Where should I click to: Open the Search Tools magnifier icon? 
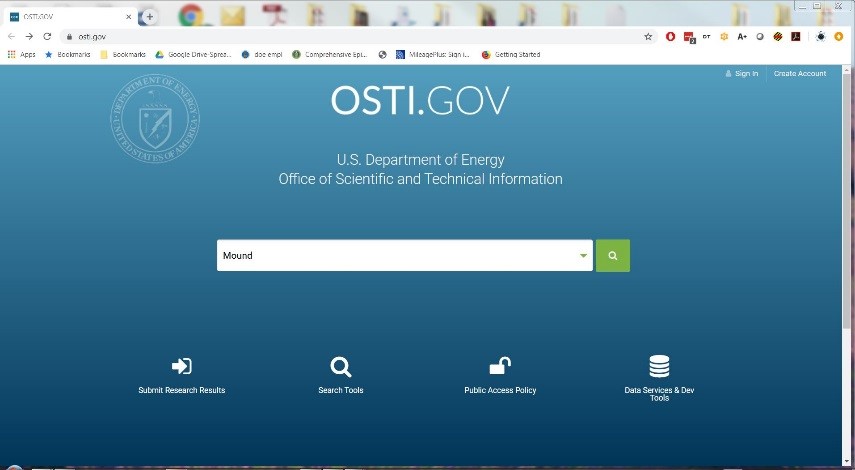pos(341,366)
